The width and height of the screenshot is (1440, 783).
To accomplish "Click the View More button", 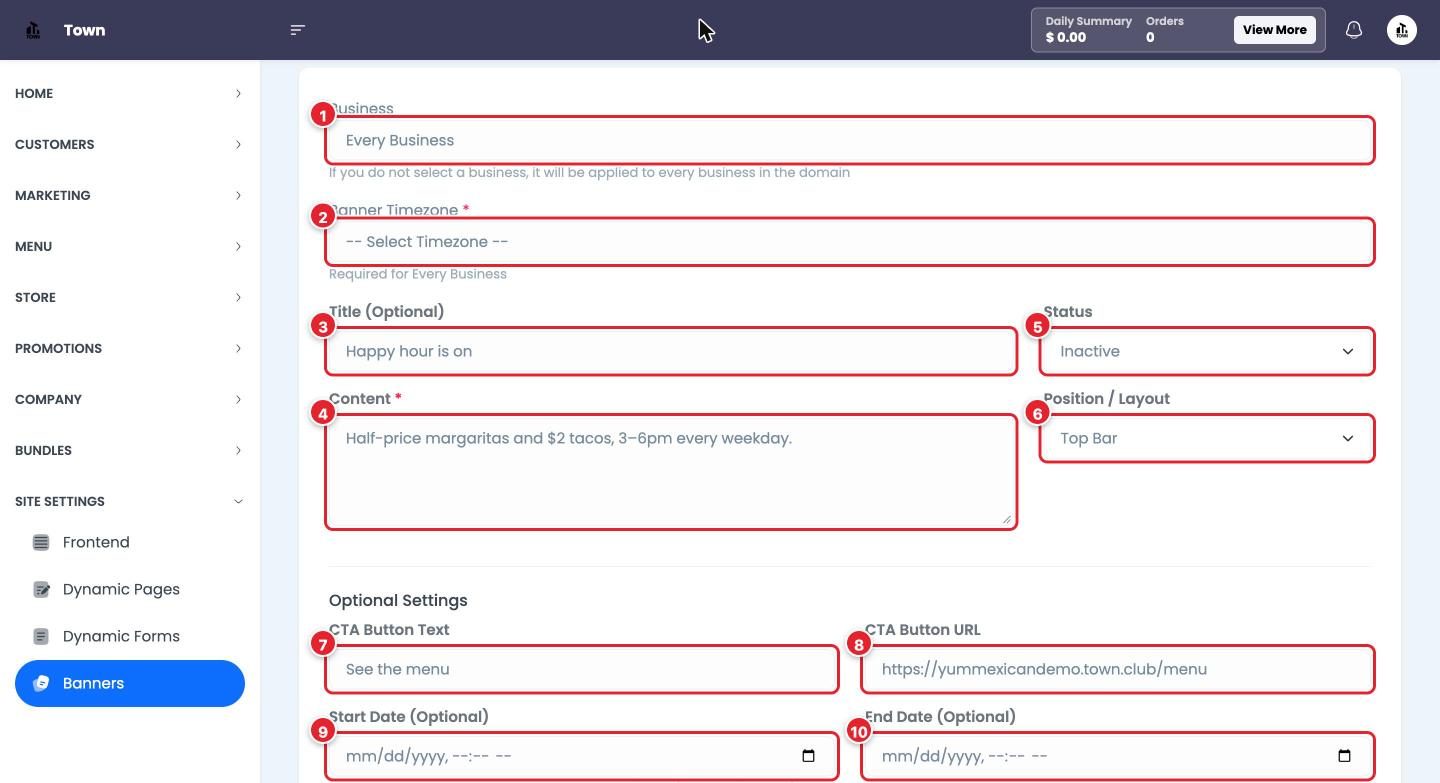I will [x=1274, y=30].
